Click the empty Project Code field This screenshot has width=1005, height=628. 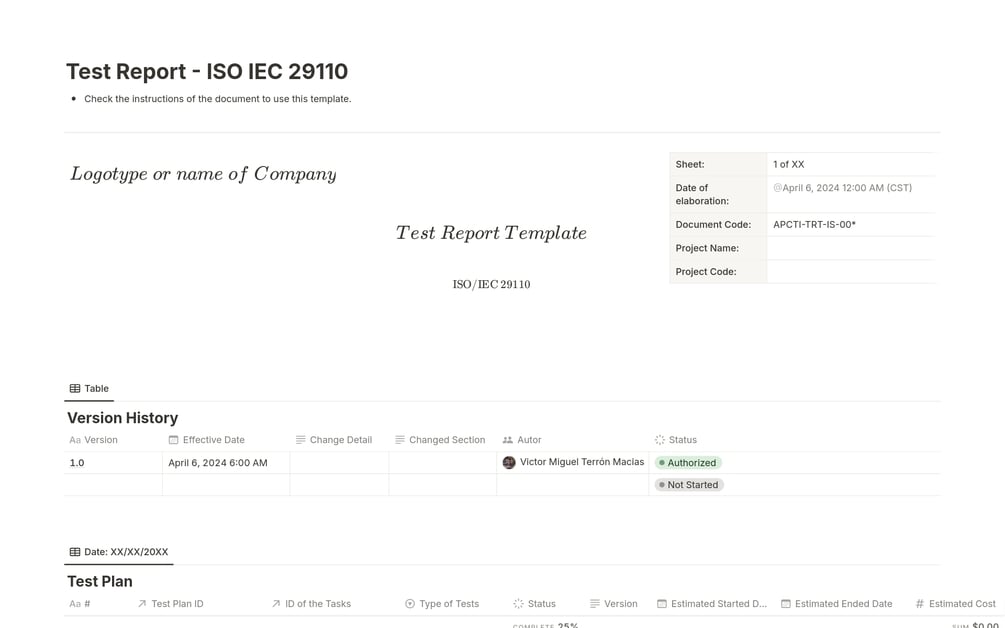[x=850, y=272]
